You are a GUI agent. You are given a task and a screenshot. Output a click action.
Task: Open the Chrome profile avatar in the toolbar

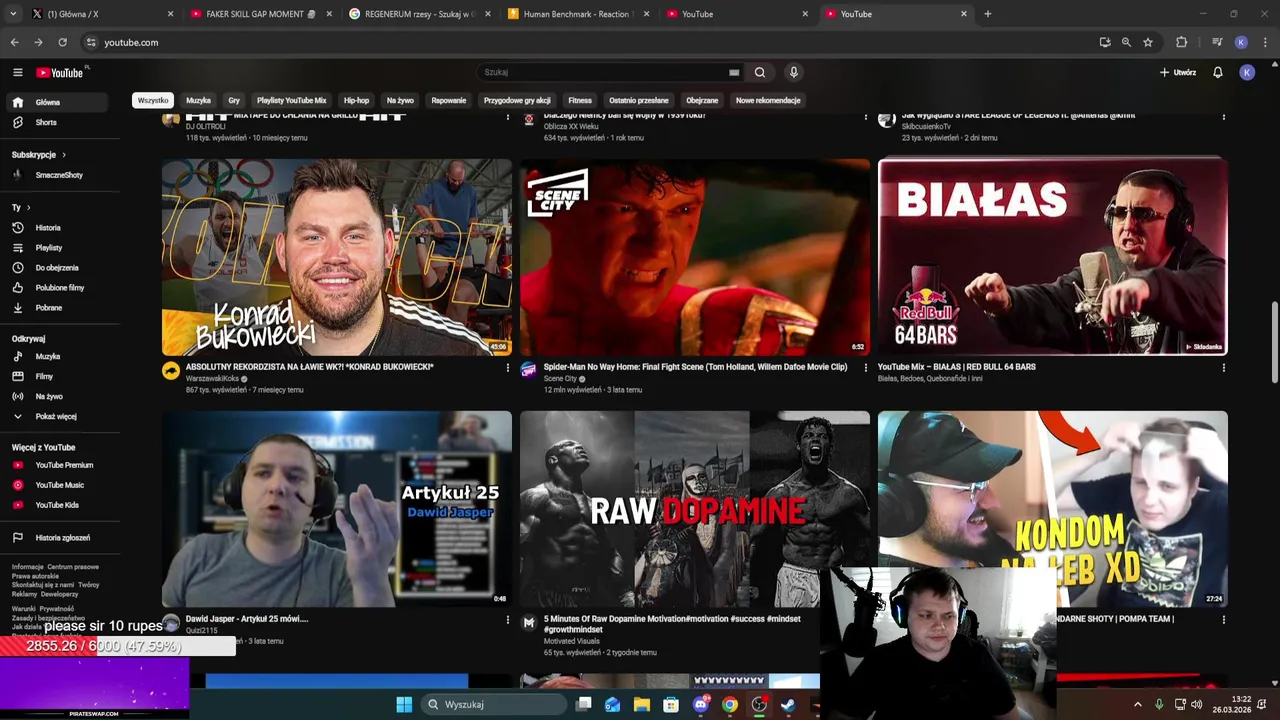[1241, 42]
